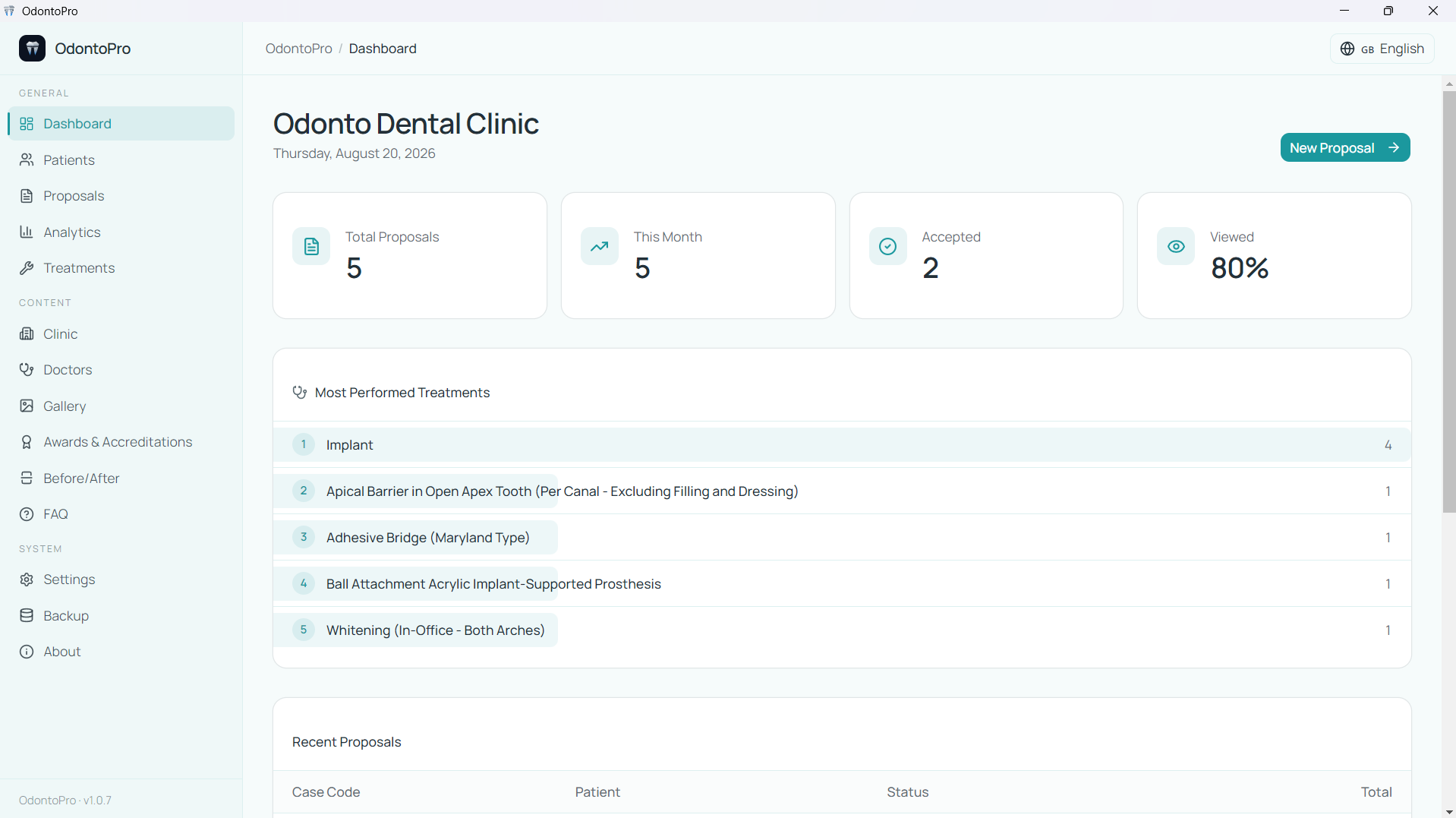Click the OdontoPro breadcrumb link

click(299, 49)
